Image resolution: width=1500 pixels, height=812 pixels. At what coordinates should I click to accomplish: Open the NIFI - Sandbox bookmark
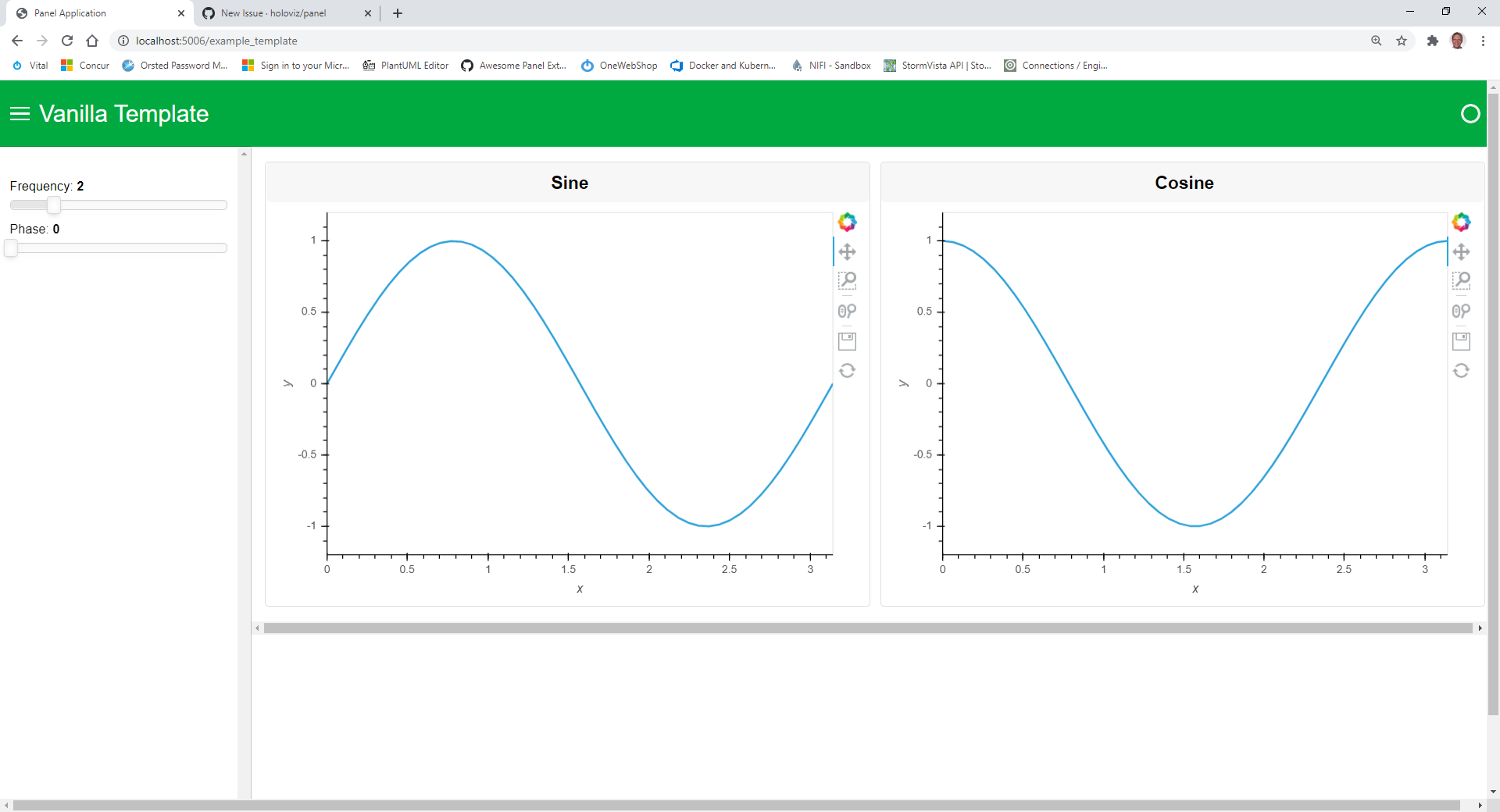pyautogui.click(x=831, y=66)
